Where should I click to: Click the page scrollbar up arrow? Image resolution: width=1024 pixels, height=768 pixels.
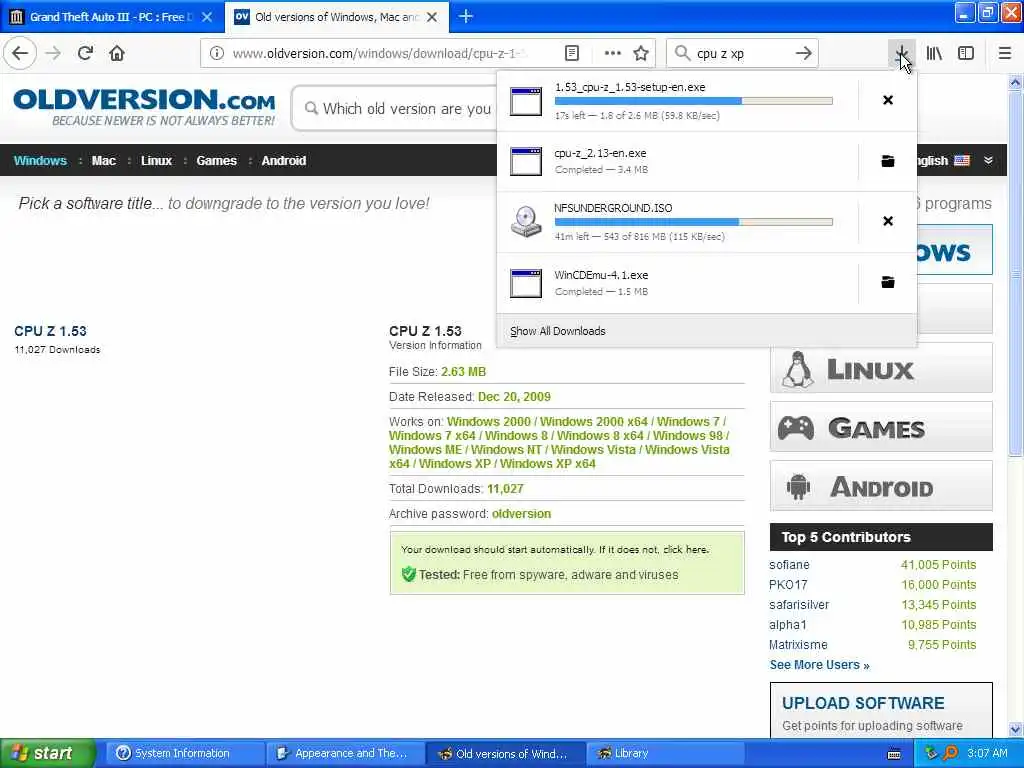(1016, 82)
